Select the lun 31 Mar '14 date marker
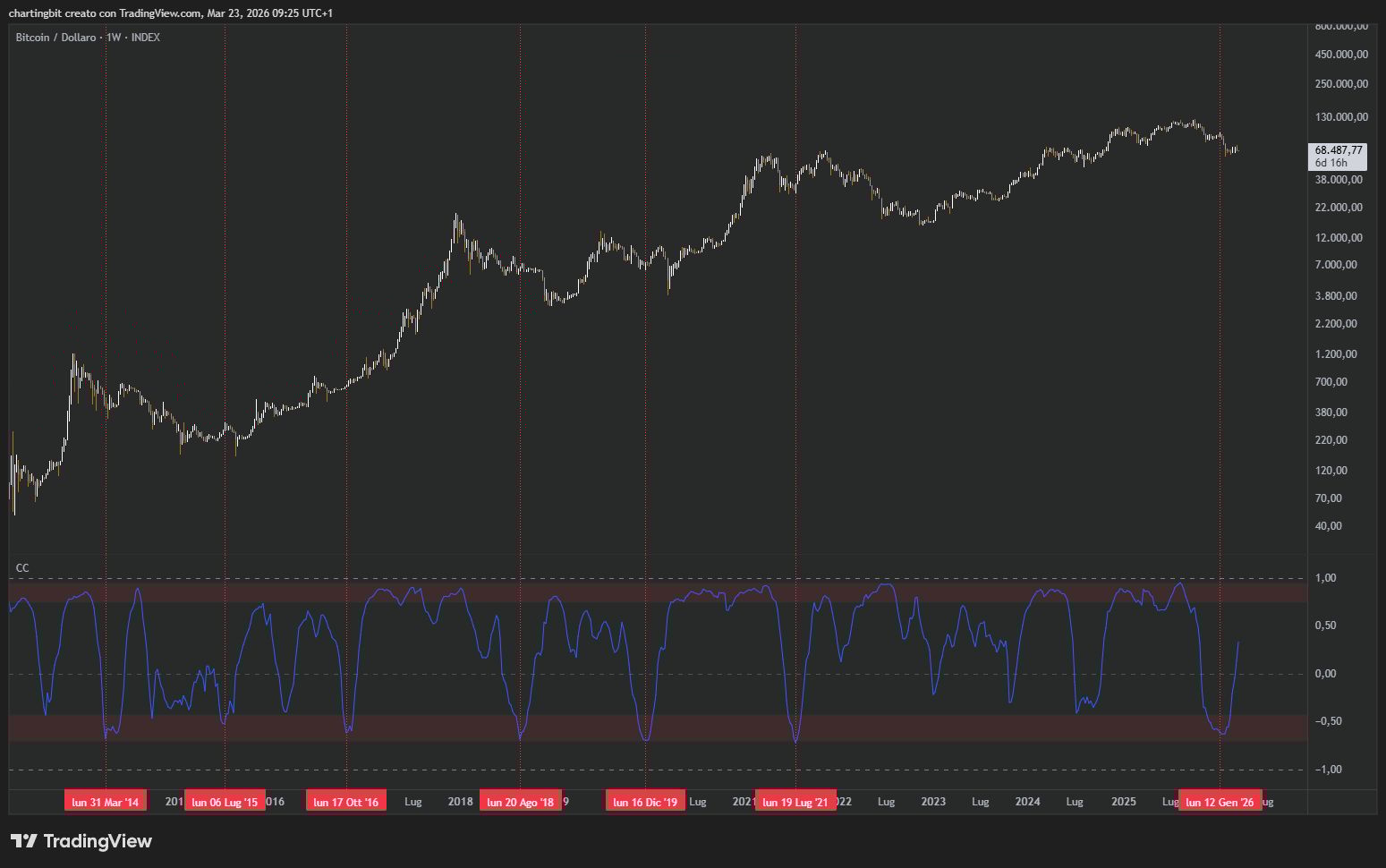Screen dimensions: 1386x868 pos(106,802)
